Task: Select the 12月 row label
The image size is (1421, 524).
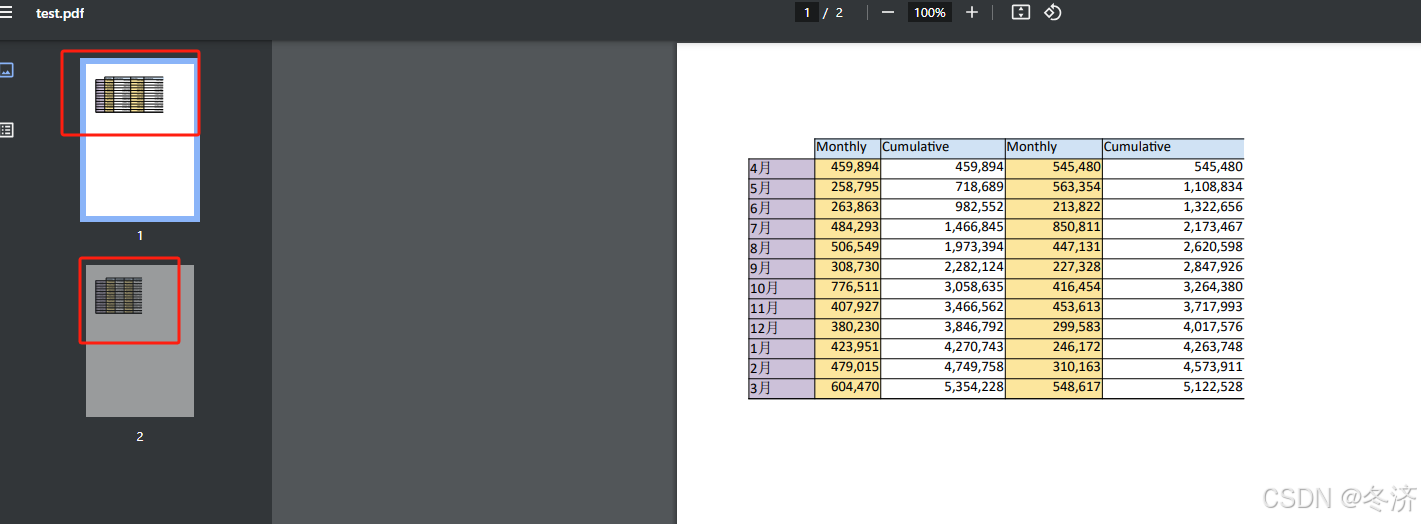Action: click(x=764, y=328)
